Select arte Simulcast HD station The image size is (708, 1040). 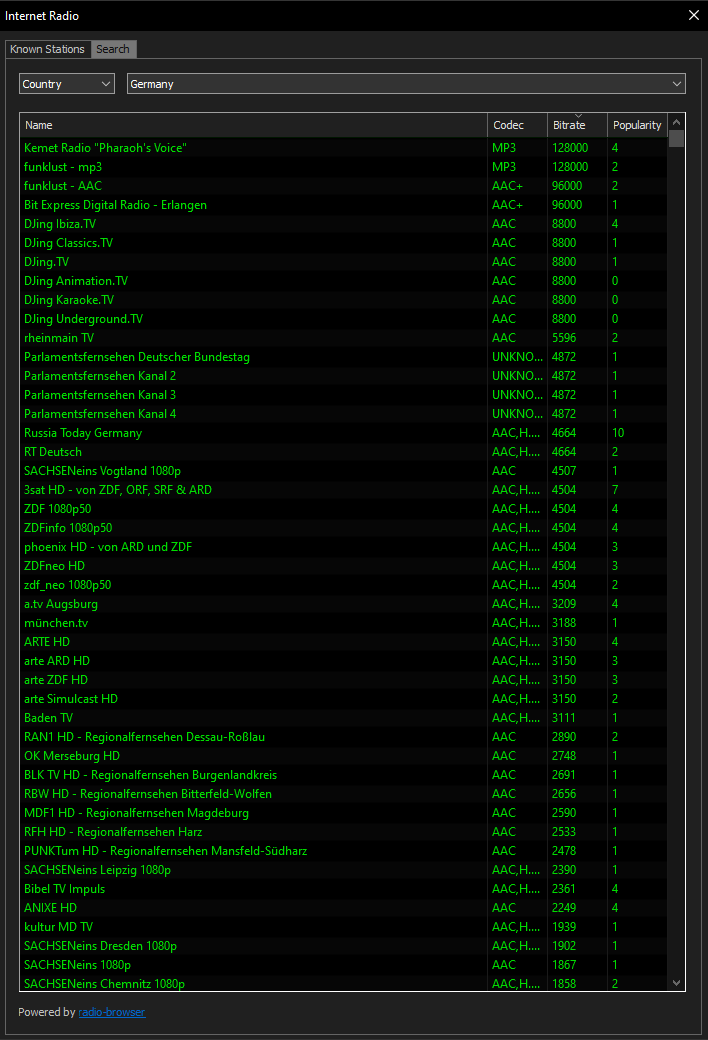343,699
